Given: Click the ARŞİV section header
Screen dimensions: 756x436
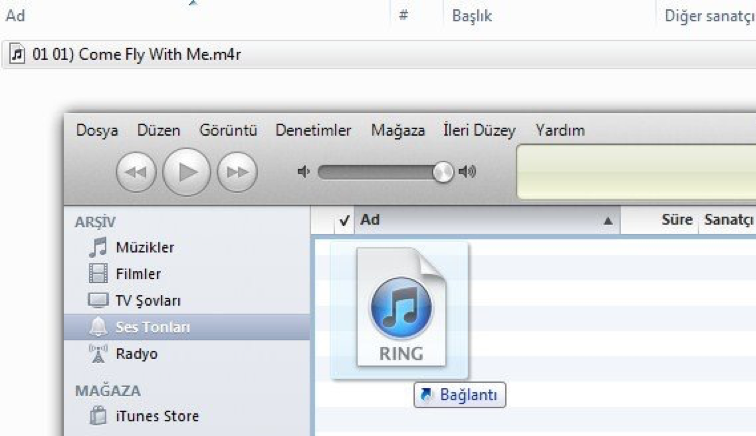Looking at the screenshot, I should point(95,222).
